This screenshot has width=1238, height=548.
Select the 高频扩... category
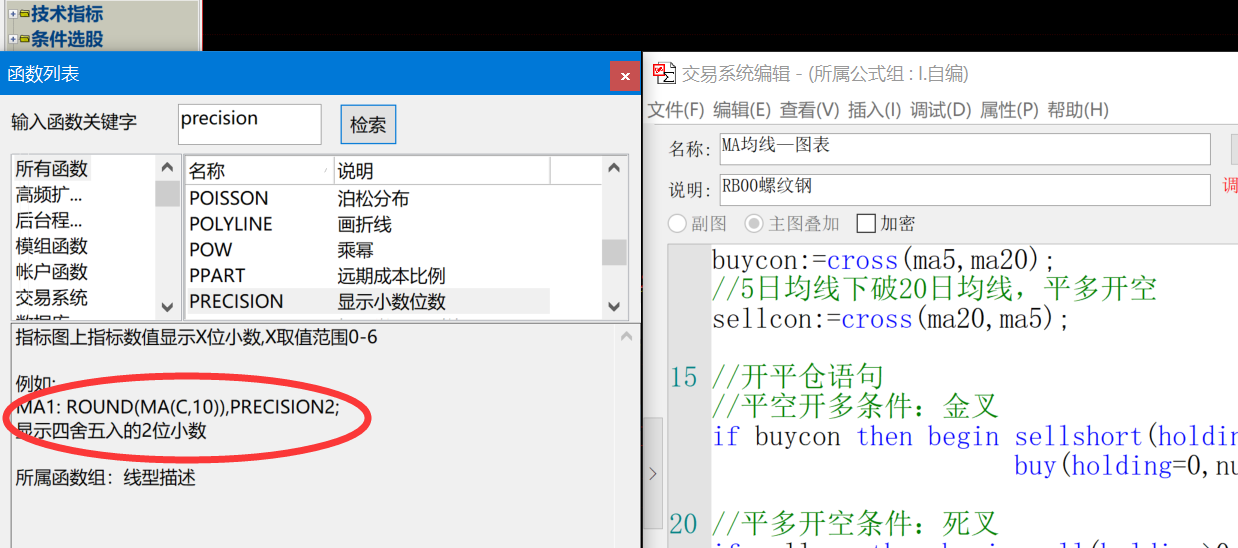(49, 195)
